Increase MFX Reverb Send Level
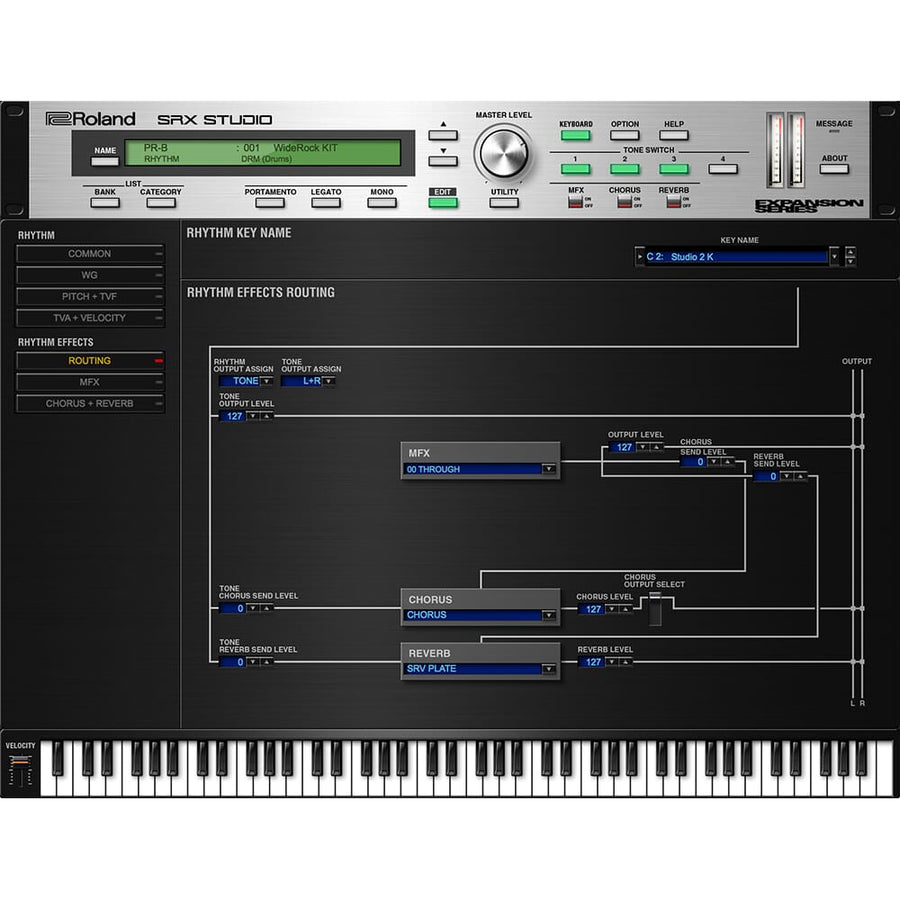Image resolution: width=900 pixels, height=900 pixels. [800, 476]
